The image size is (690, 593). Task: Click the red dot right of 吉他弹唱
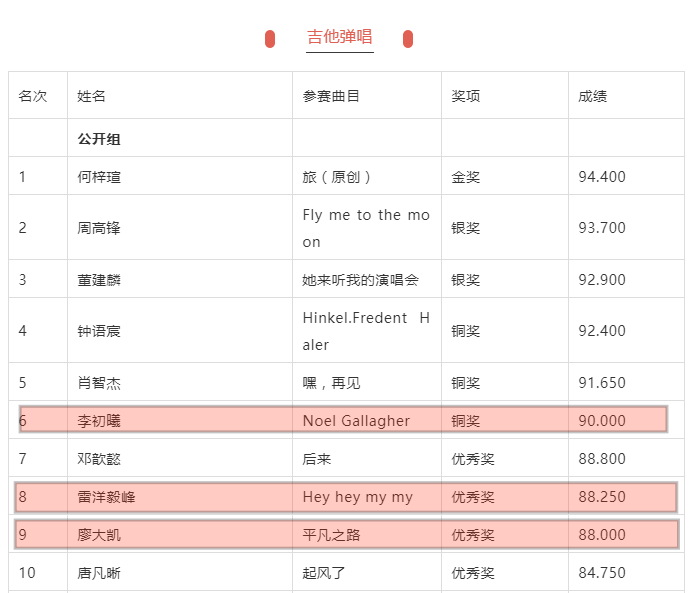tap(408, 39)
